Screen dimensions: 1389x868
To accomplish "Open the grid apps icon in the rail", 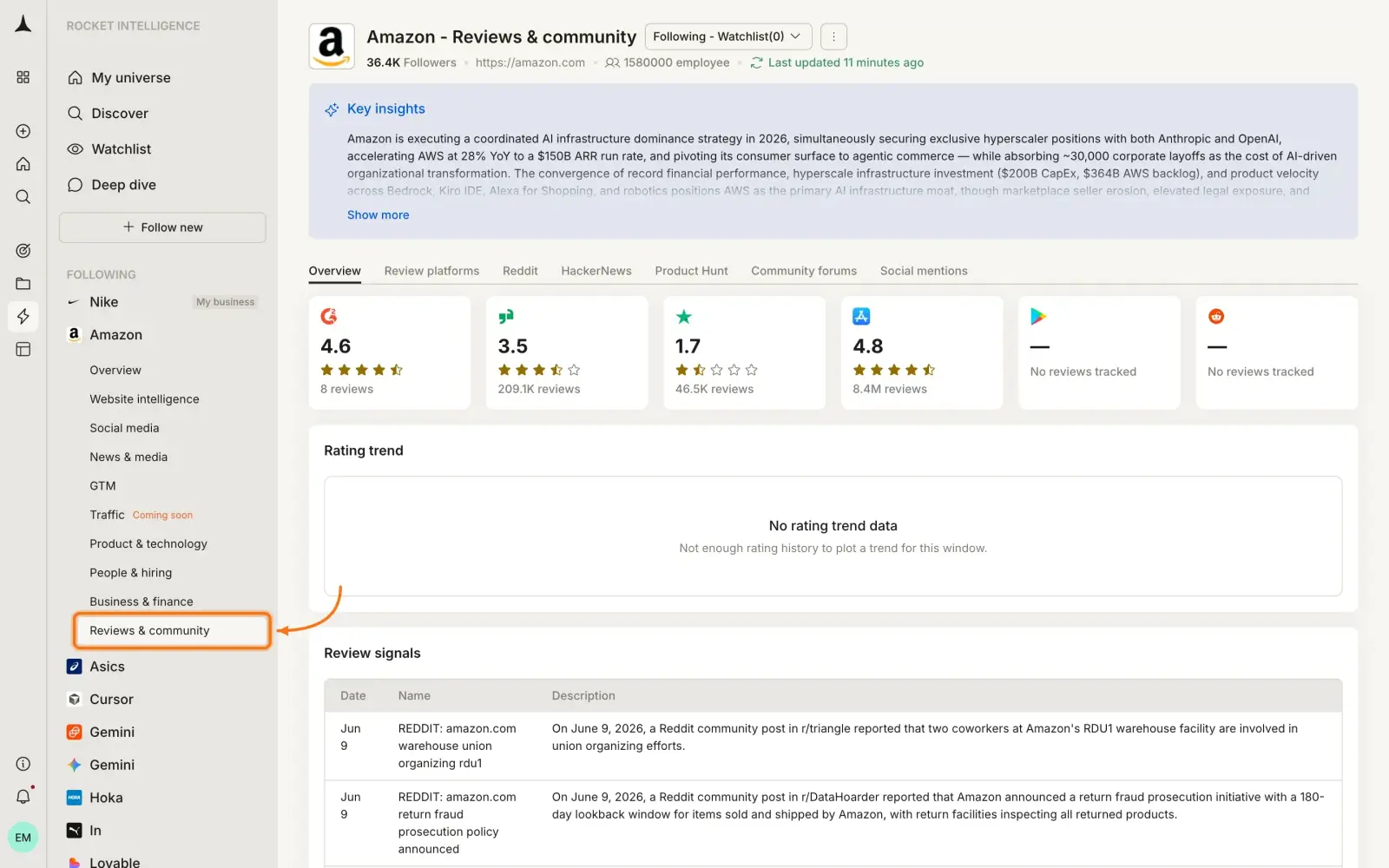I will coord(23,77).
